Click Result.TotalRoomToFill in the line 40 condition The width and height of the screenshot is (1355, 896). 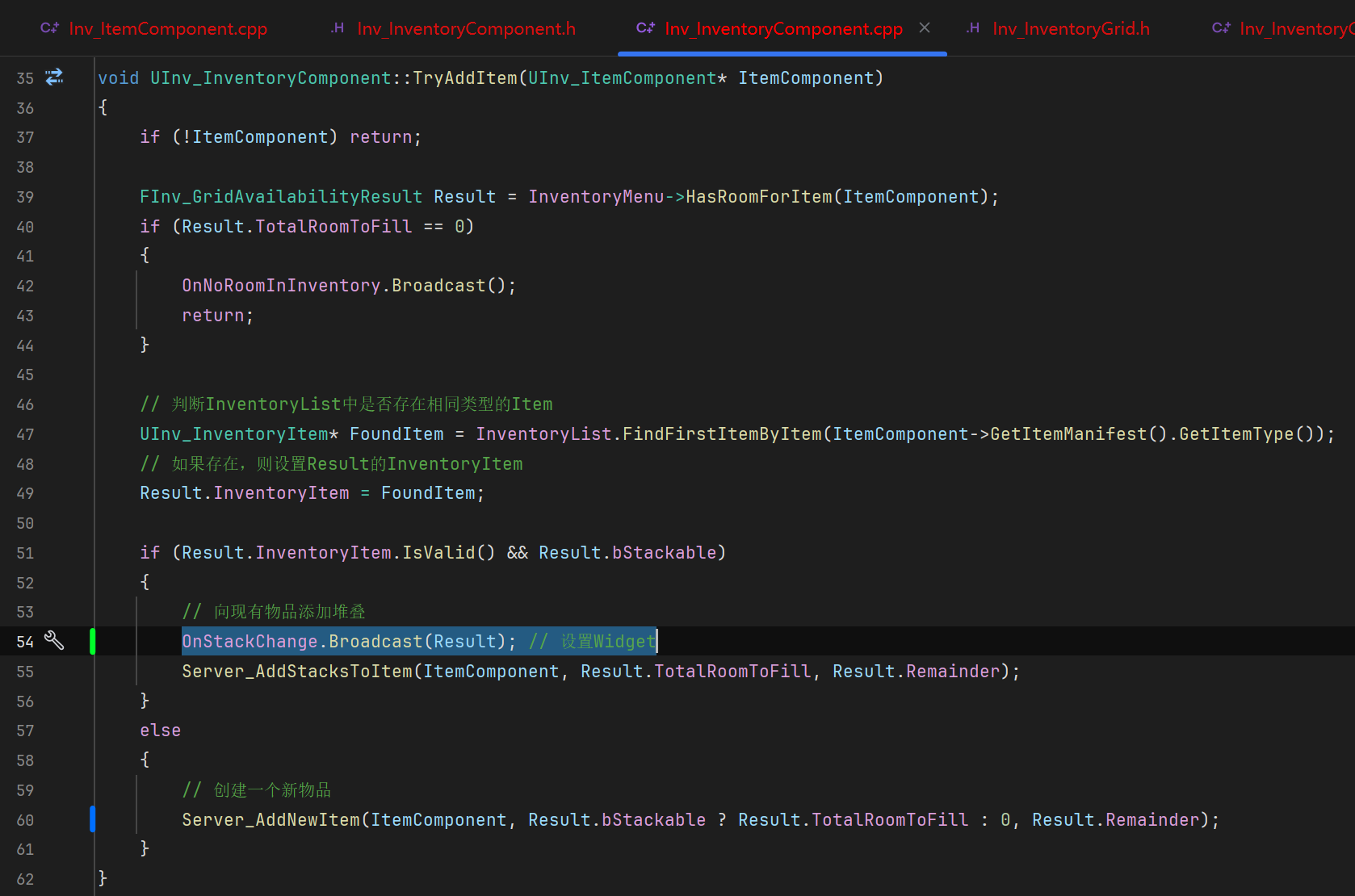297,227
